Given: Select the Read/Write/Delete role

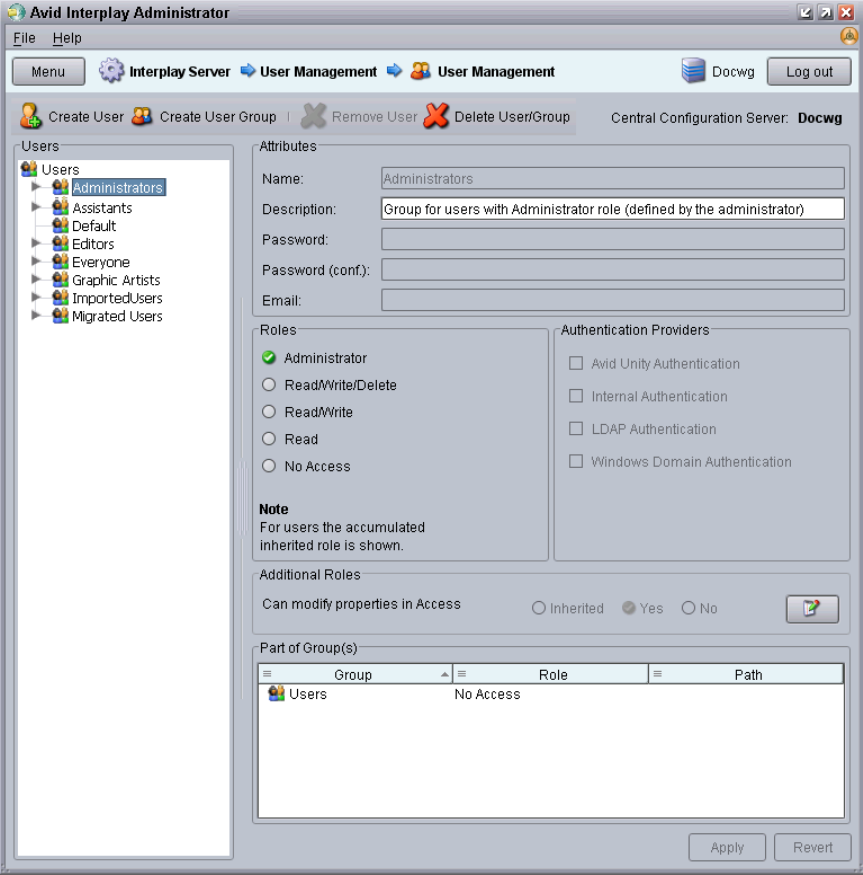Looking at the screenshot, I should (269, 384).
